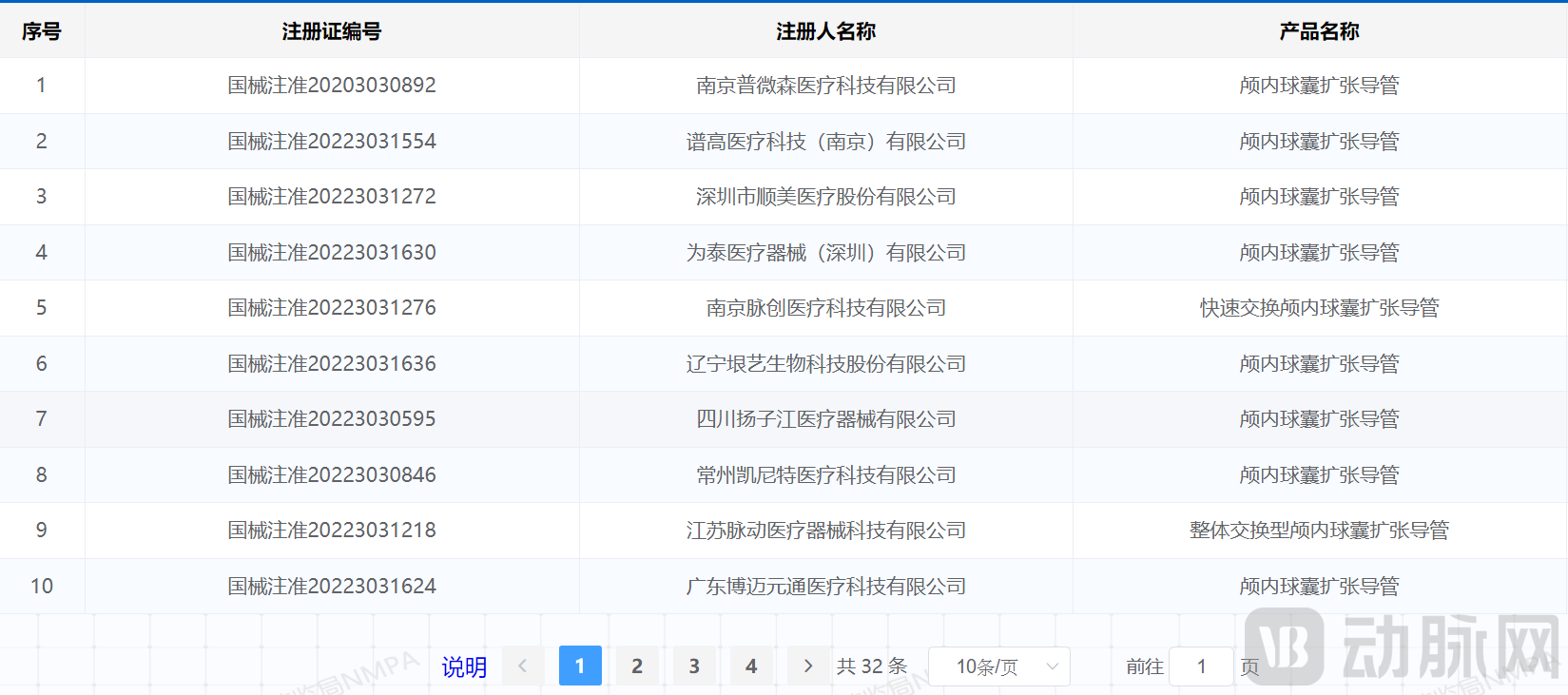Image resolution: width=1568 pixels, height=695 pixels.
Task: Click the 序号 column header
Action: click(42, 31)
